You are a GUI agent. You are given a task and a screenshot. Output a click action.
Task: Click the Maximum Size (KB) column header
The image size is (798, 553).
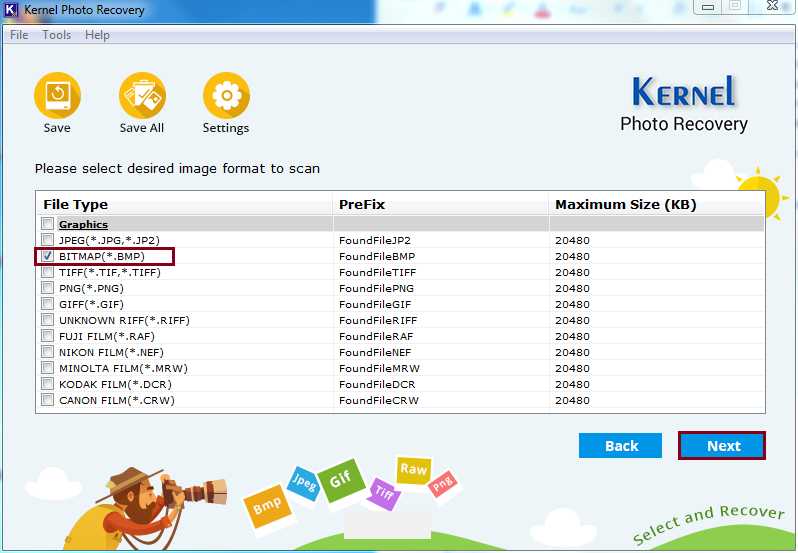657,204
